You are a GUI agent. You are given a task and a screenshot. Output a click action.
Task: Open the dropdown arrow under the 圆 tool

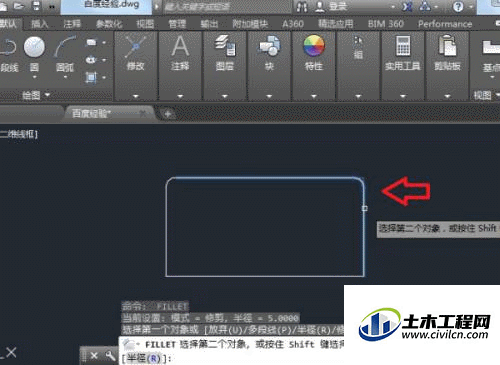click(x=34, y=77)
